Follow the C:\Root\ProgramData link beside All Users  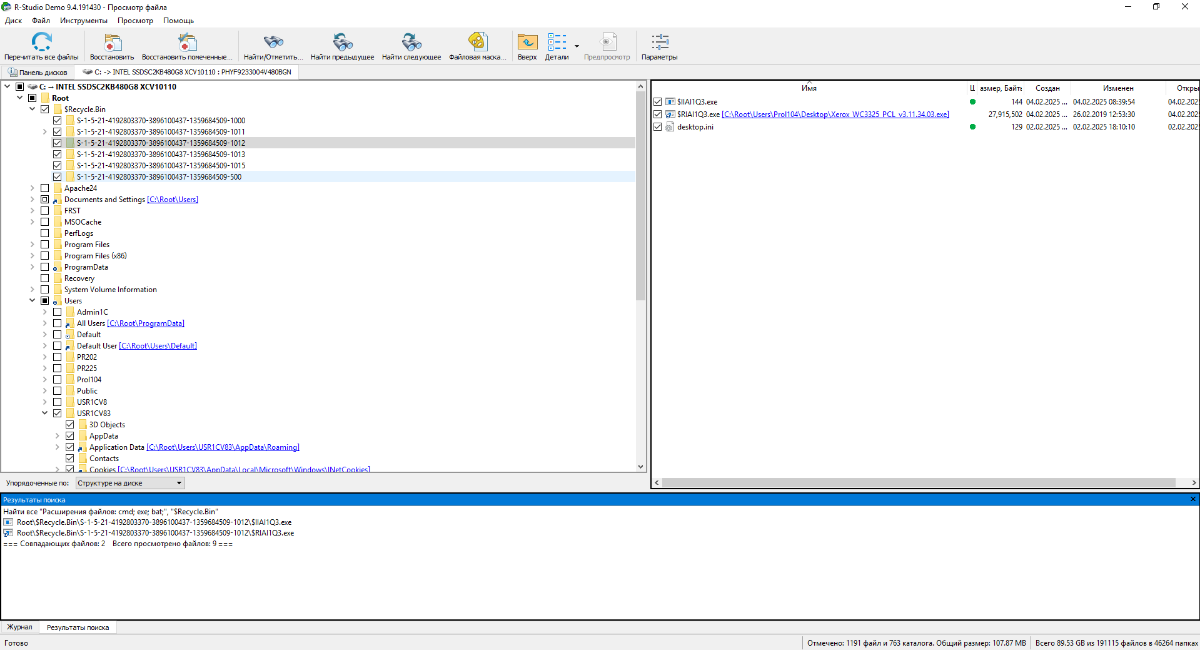pos(146,323)
